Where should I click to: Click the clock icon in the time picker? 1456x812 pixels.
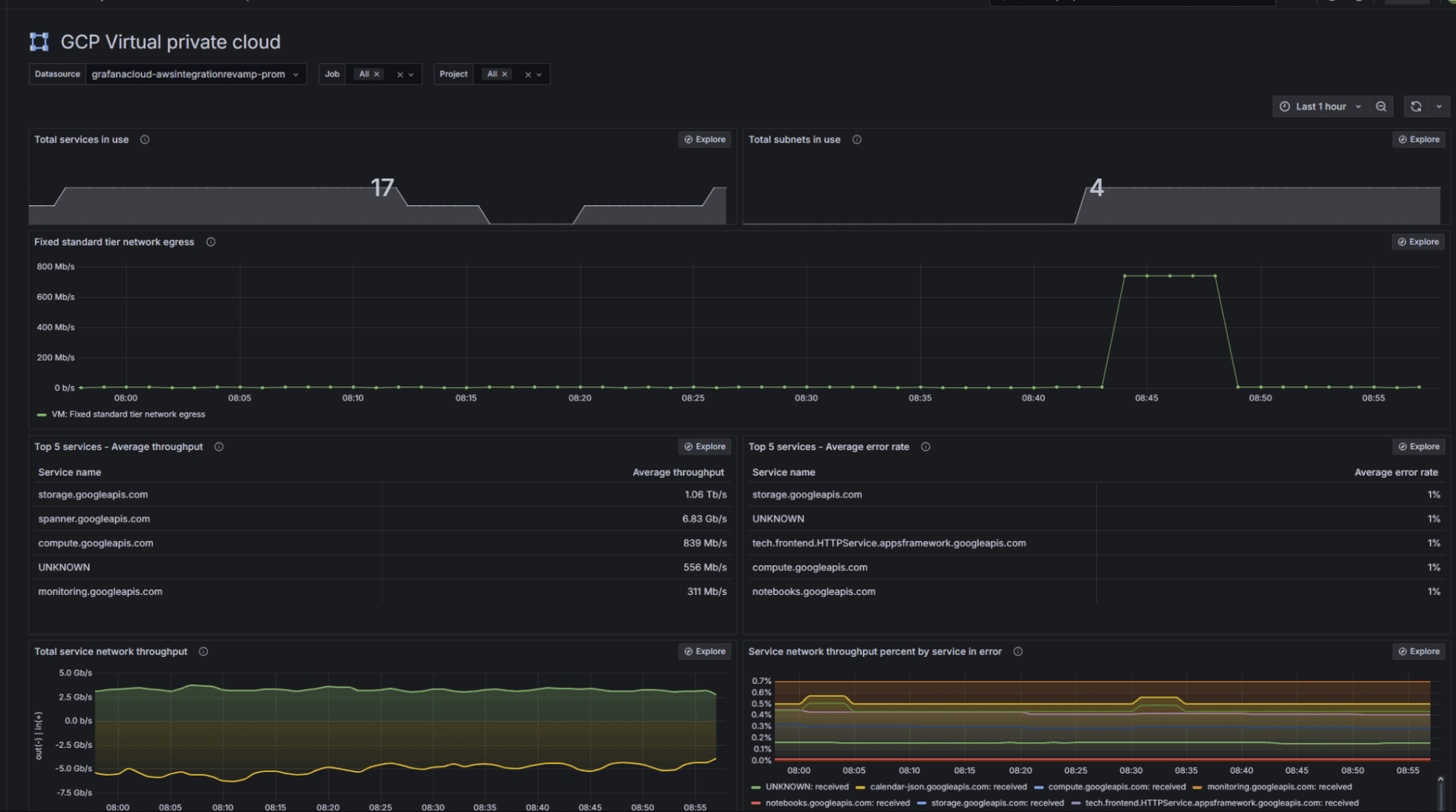1285,106
